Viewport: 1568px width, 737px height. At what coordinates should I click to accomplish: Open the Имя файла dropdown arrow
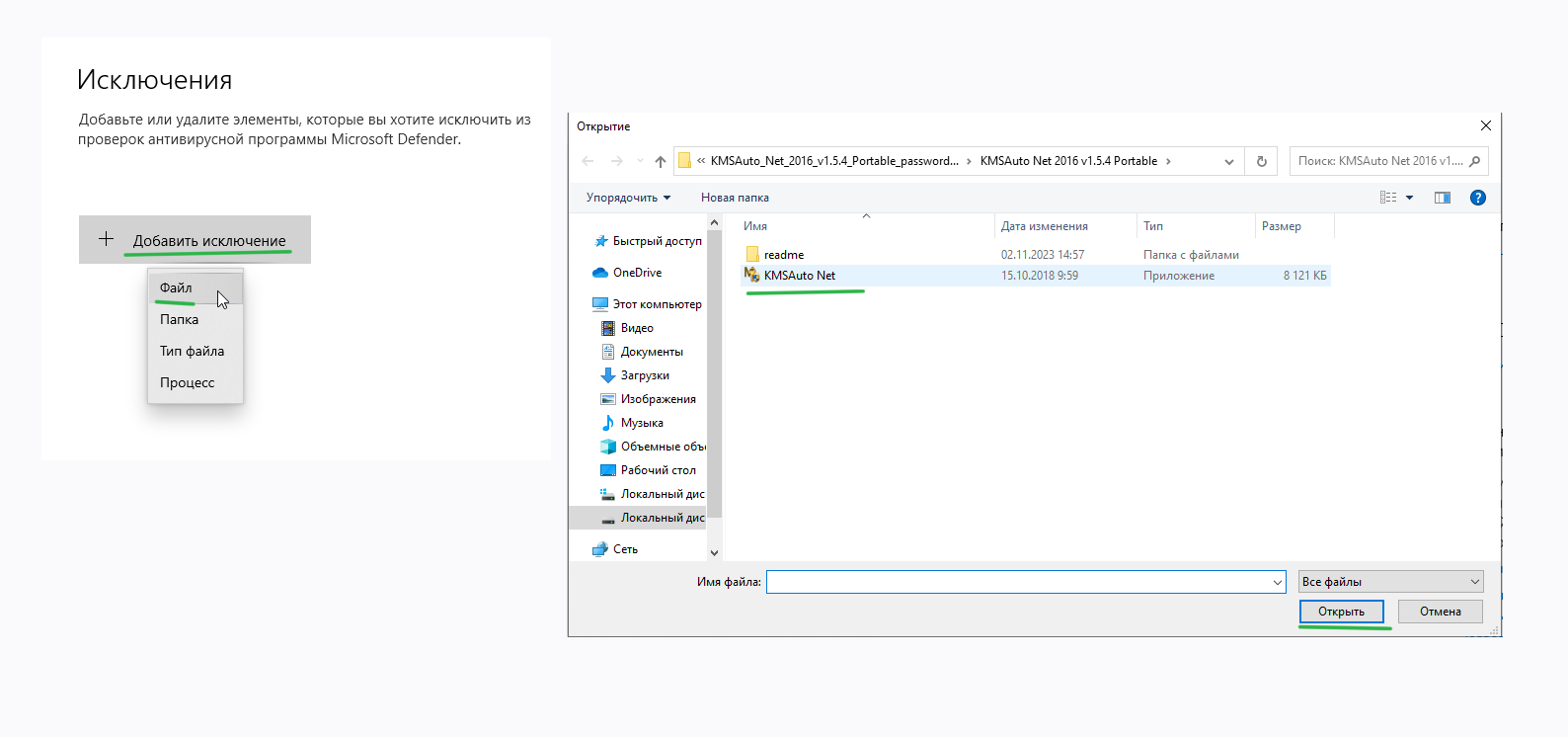pyautogui.click(x=1278, y=582)
